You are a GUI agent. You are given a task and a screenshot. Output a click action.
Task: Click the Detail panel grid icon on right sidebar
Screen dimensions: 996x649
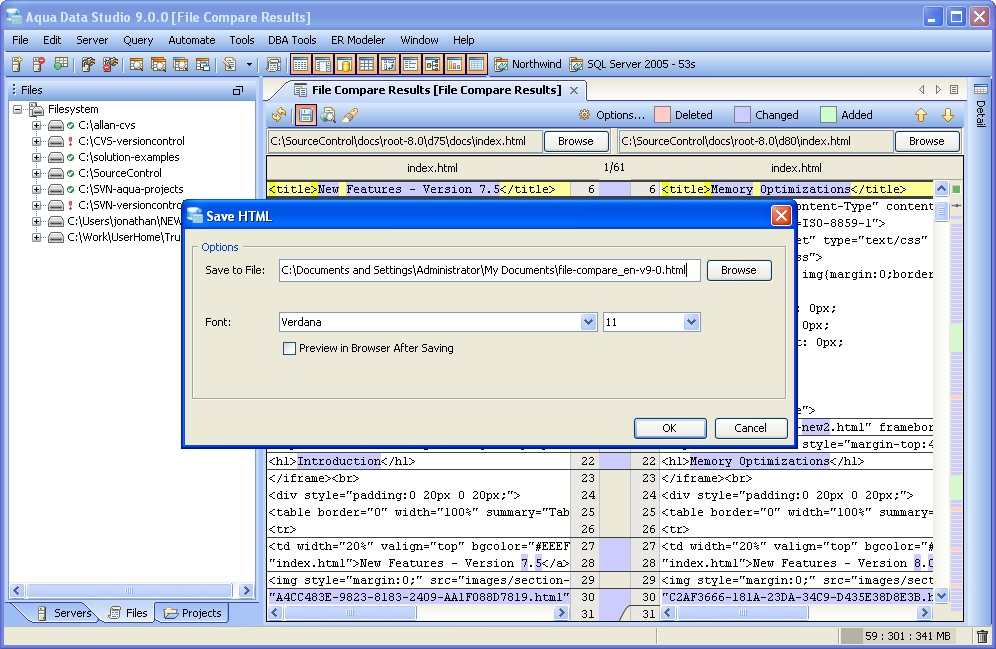click(x=981, y=89)
